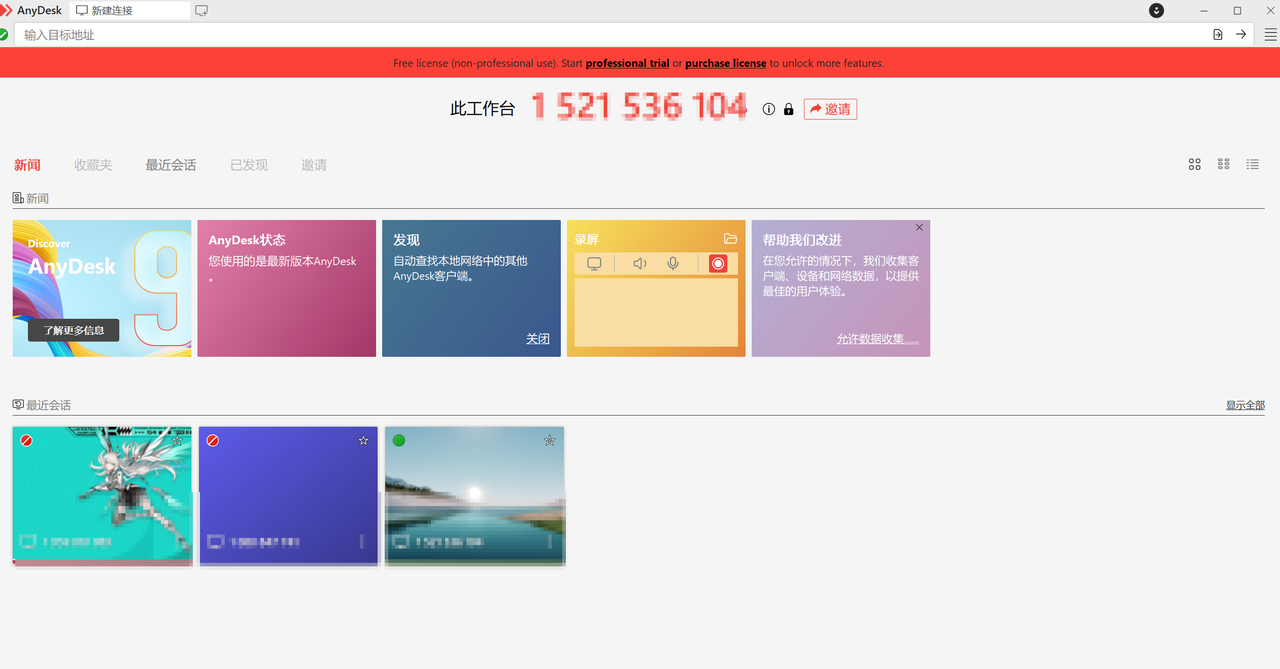Close the 帮助我们改进 card

click(919, 228)
